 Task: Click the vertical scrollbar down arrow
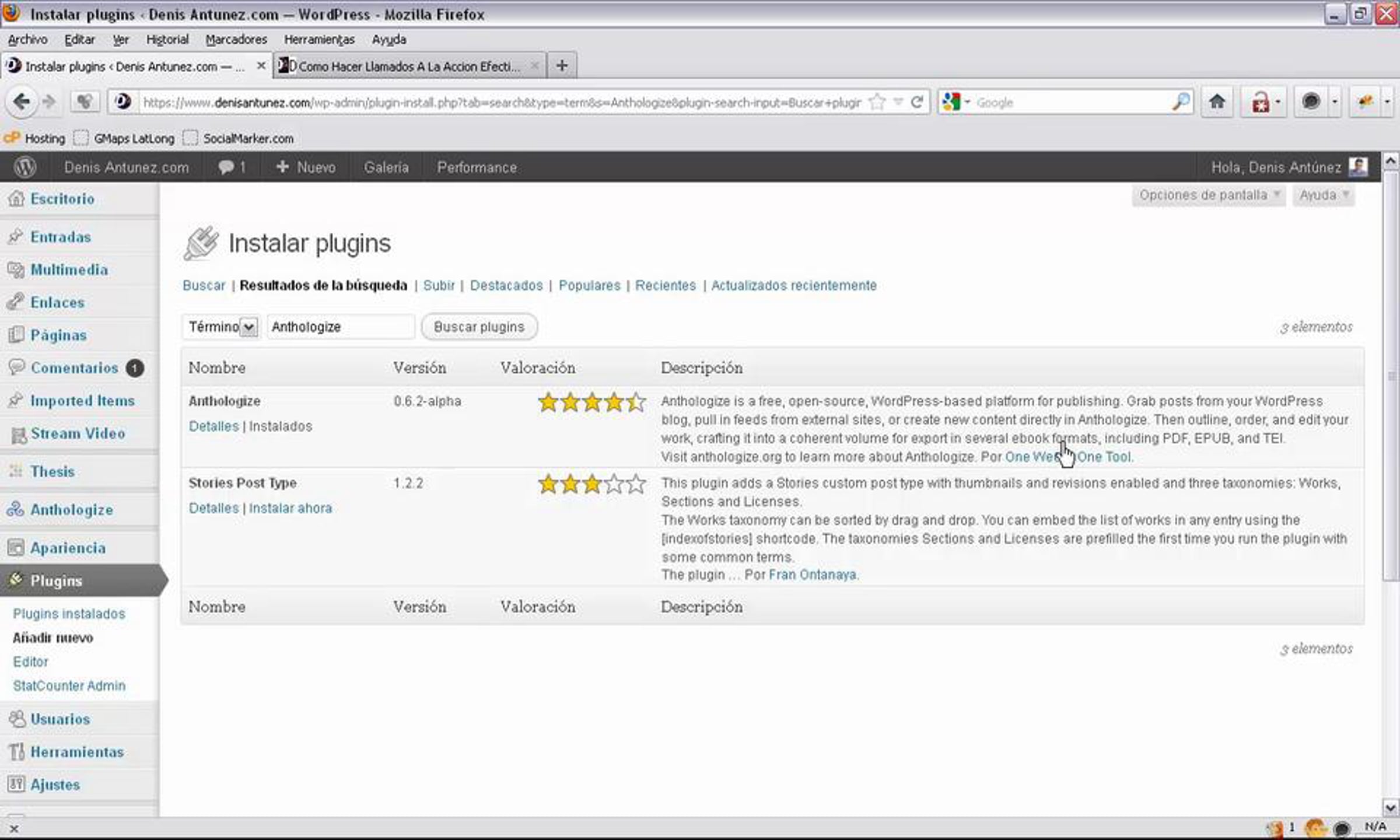click(1390, 808)
